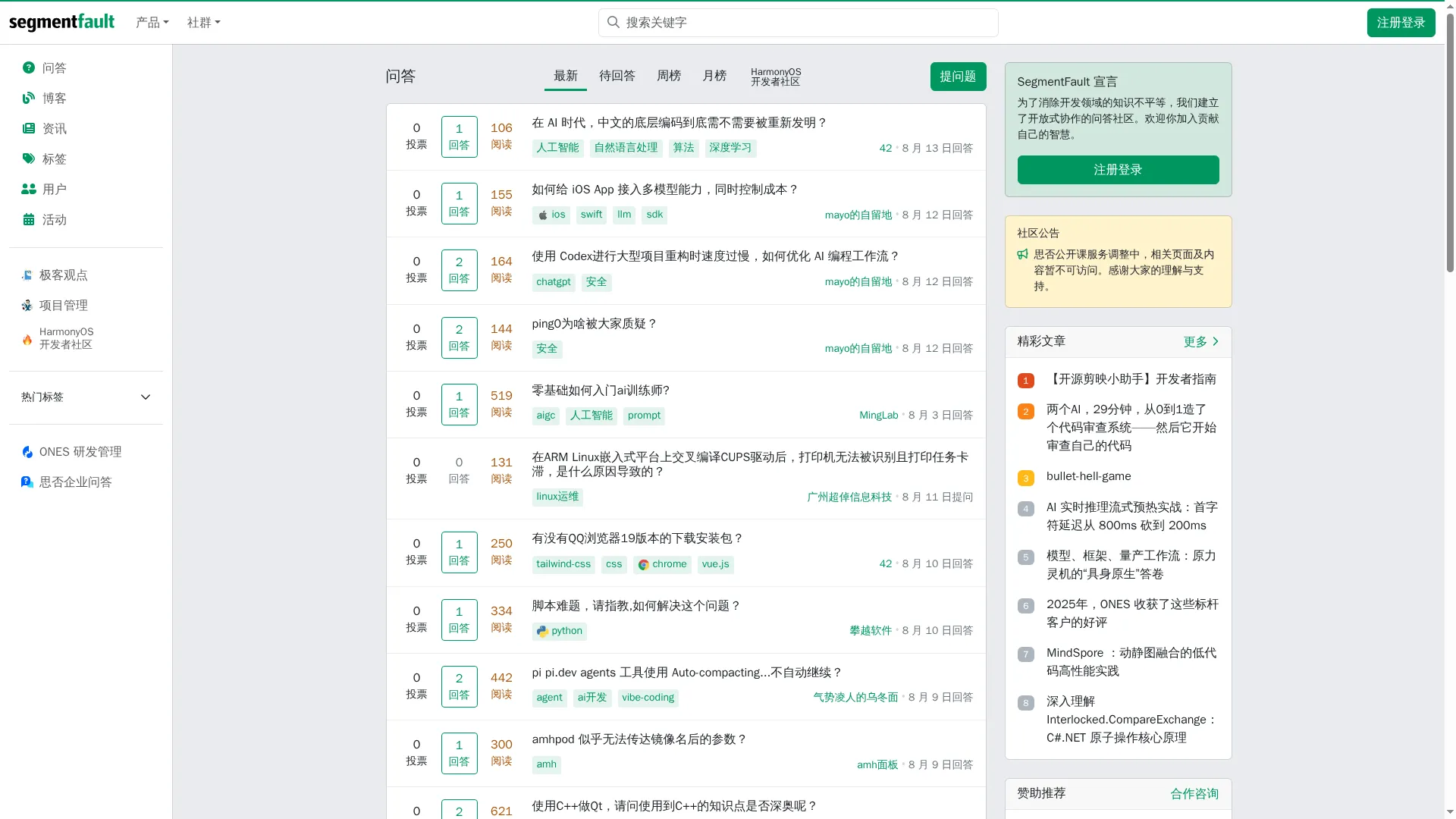Open article bullet-hell-game
The height and width of the screenshot is (819, 1456).
(1088, 476)
